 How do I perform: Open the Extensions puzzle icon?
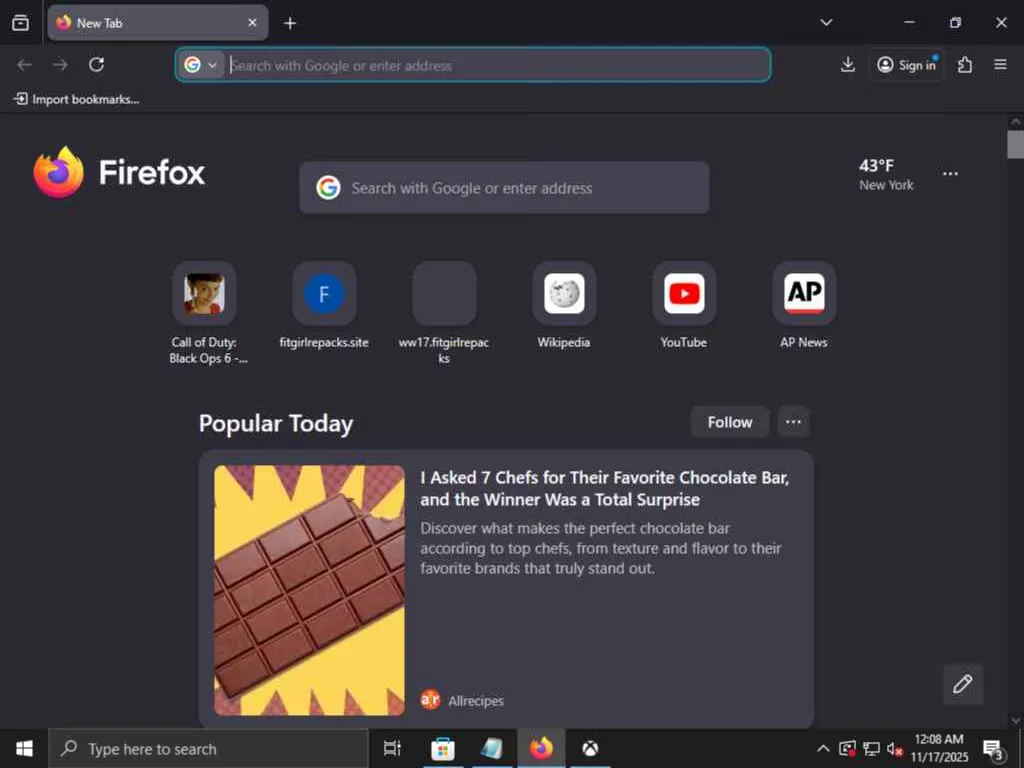point(965,65)
